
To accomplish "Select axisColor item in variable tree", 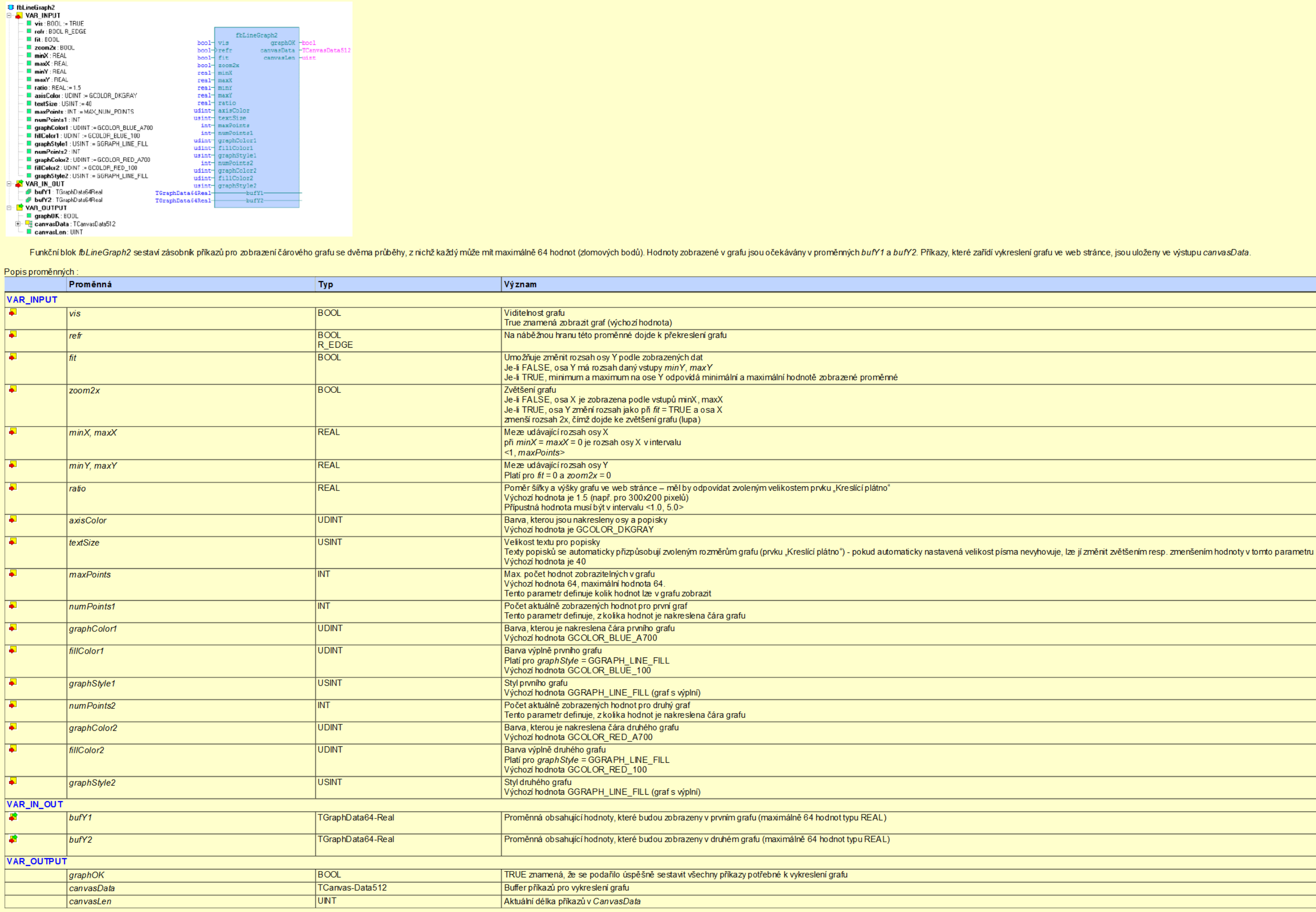I will pos(47,96).
